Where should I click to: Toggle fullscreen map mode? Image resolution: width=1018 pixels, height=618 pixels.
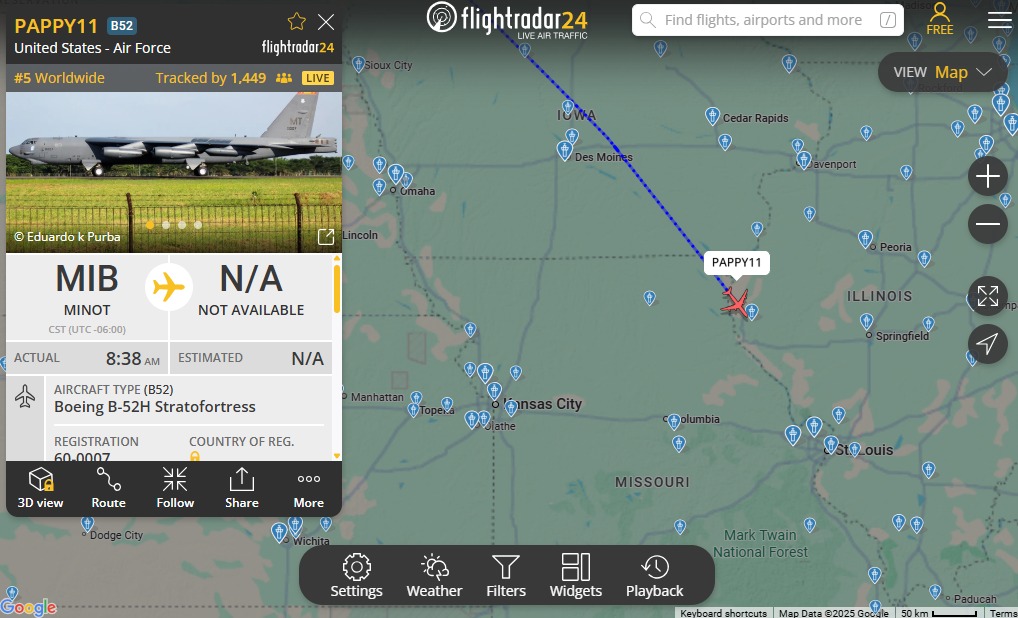[x=987, y=296]
